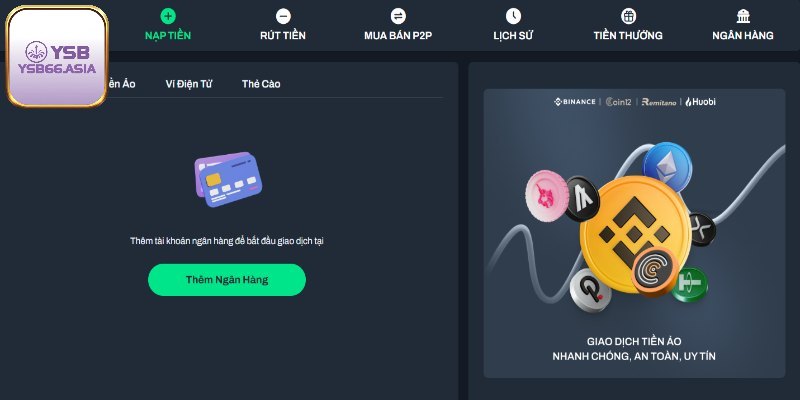Viewport: 800px width, 400px height.
Task: Click the clock Lịch Sử icon
Action: coord(513,16)
